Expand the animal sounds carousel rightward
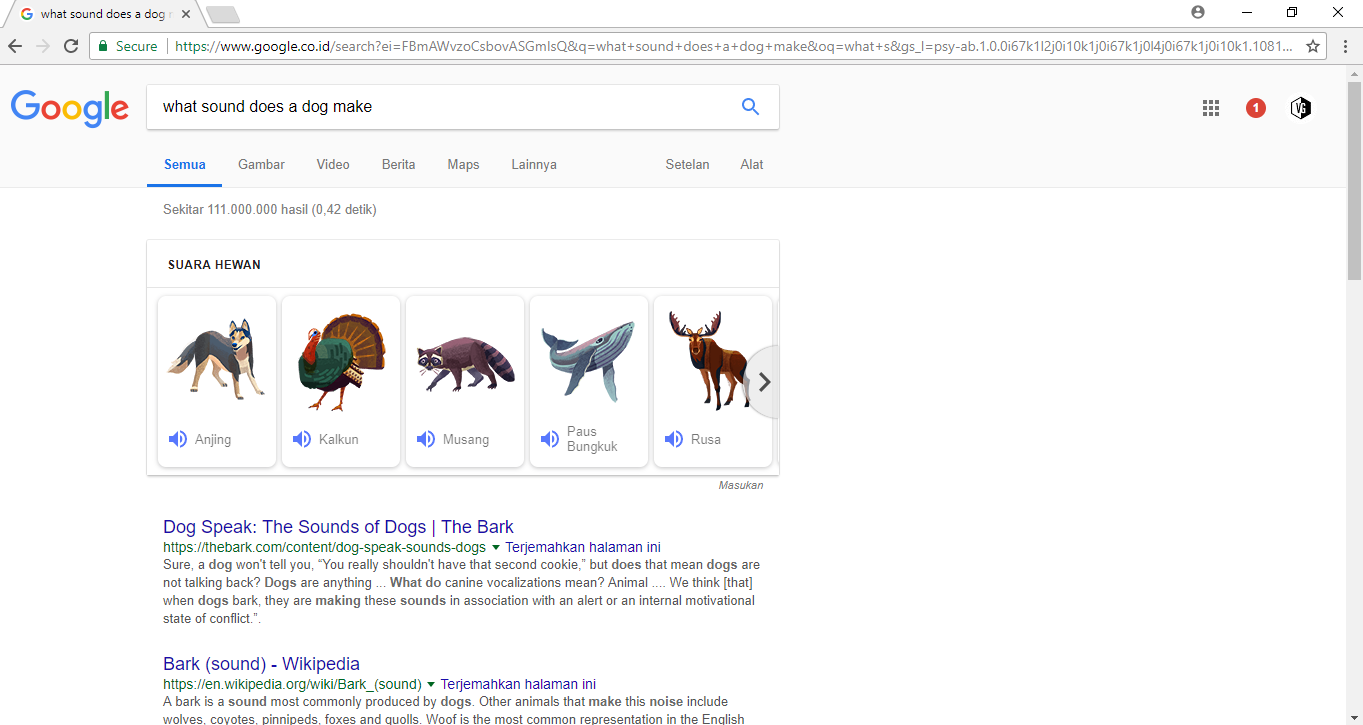Screen dimensions: 1363x725 click(x=764, y=381)
